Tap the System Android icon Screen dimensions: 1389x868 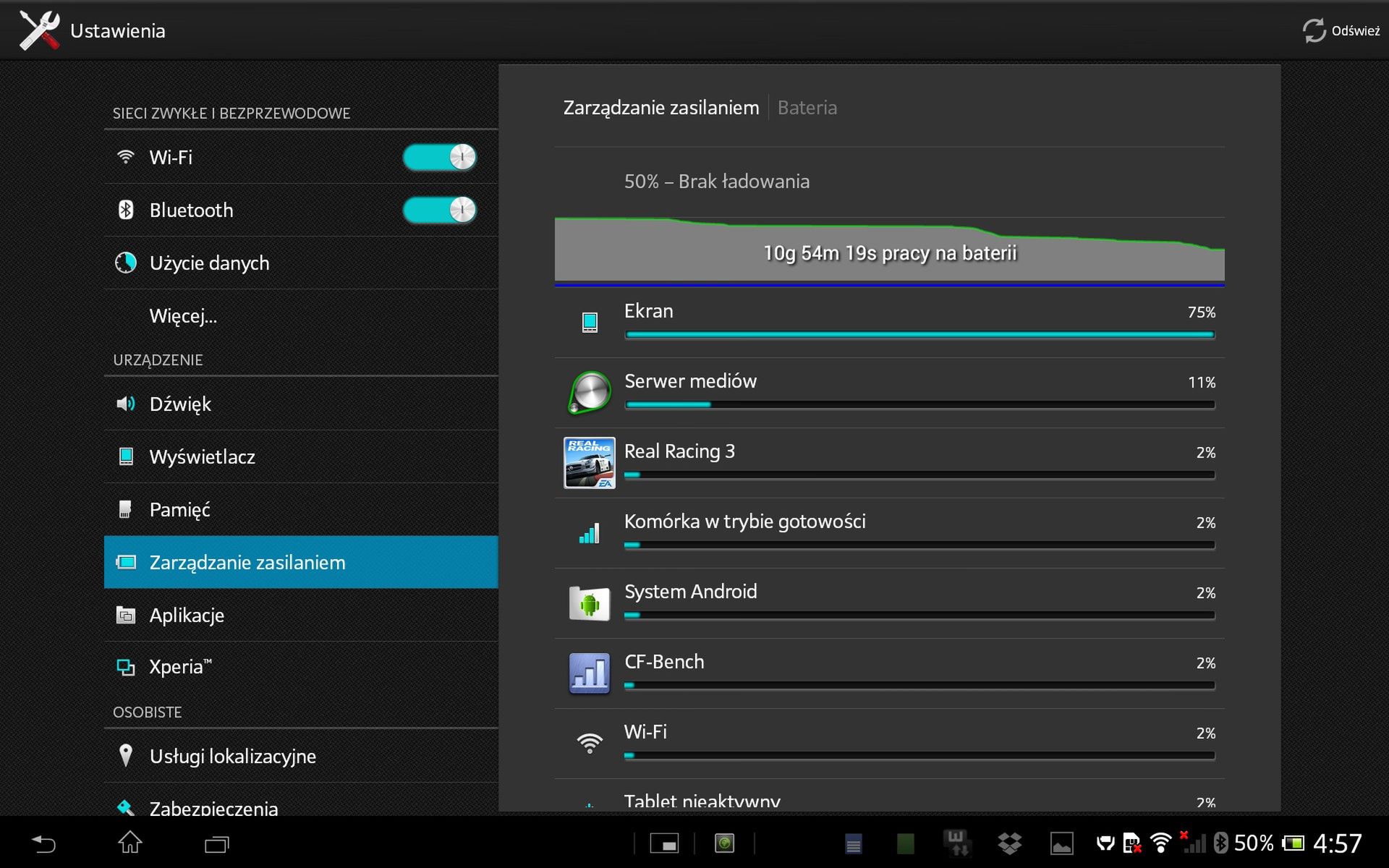click(x=589, y=603)
